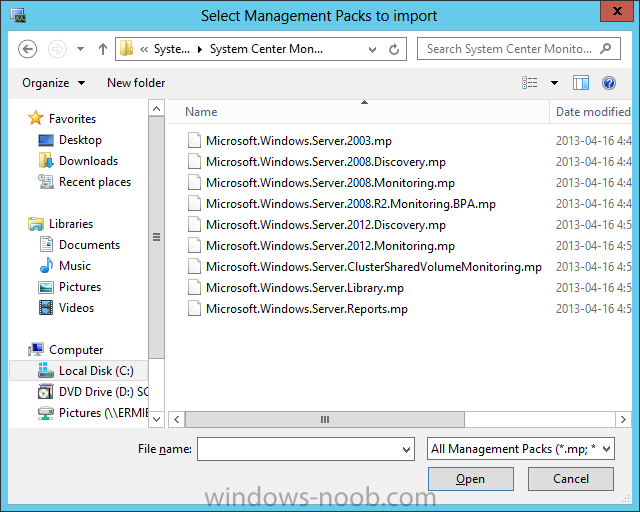The width and height of the screenshot is (640, 512).
Task: Select 'Syste...' breadcrumb in address bar
Action: 171,49
